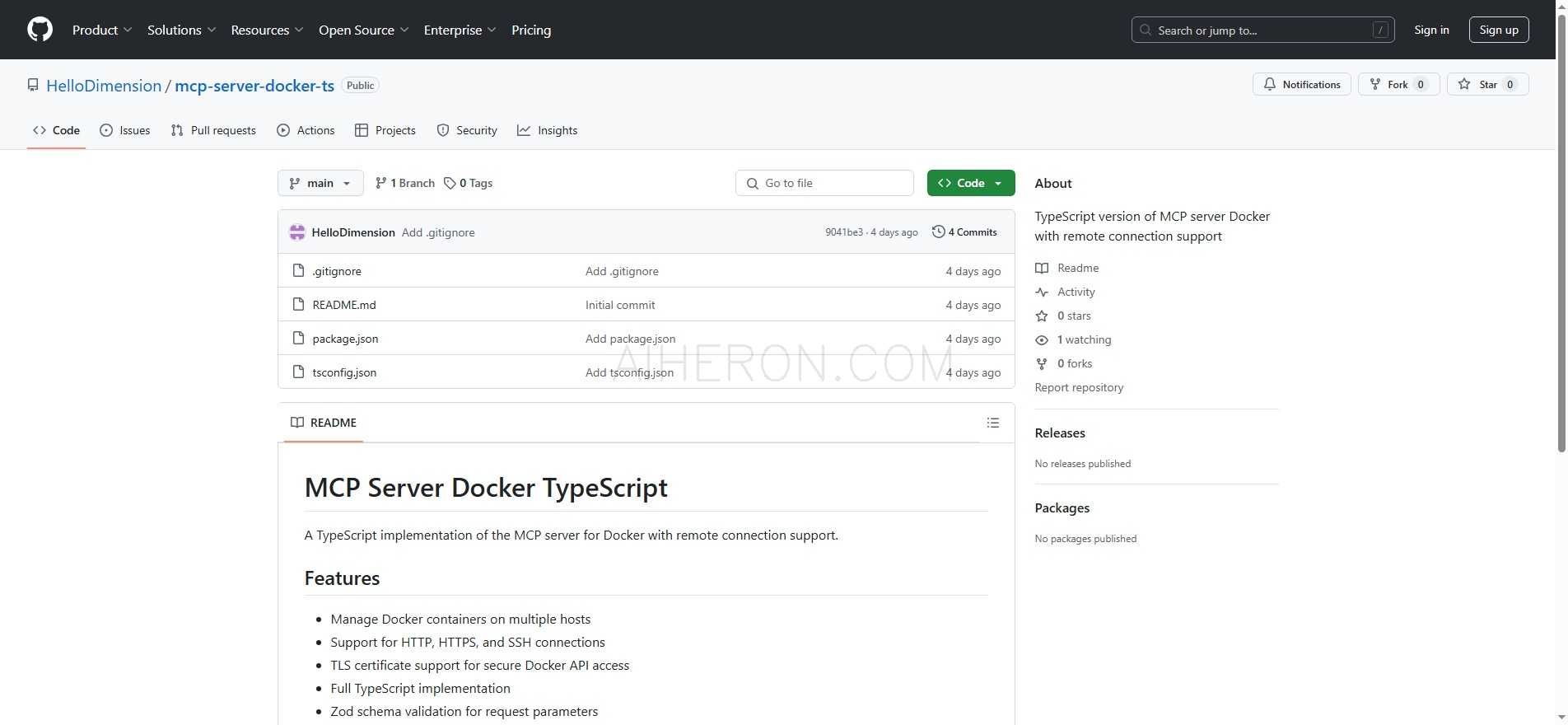Open README outline list icon
1568x725 pixels.
pos(993,423)
